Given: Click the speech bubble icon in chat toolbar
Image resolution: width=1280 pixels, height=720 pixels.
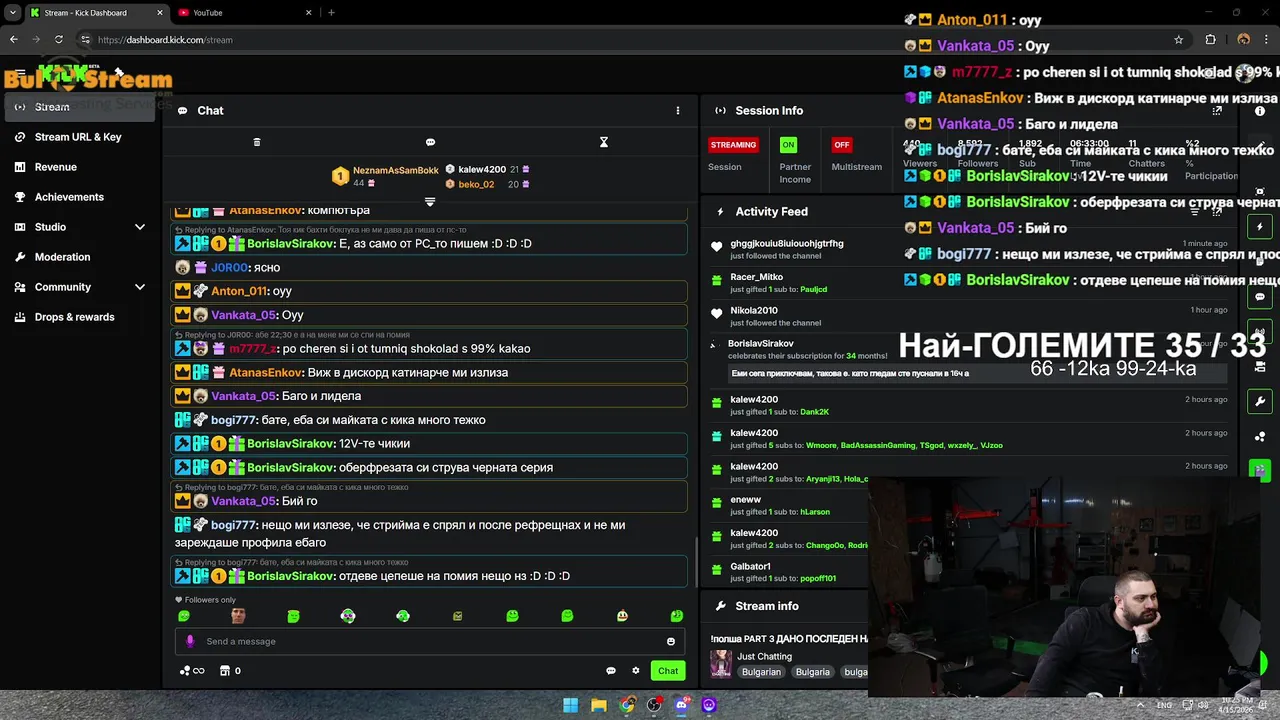Looking at the screenshot, I should (430, 142).
